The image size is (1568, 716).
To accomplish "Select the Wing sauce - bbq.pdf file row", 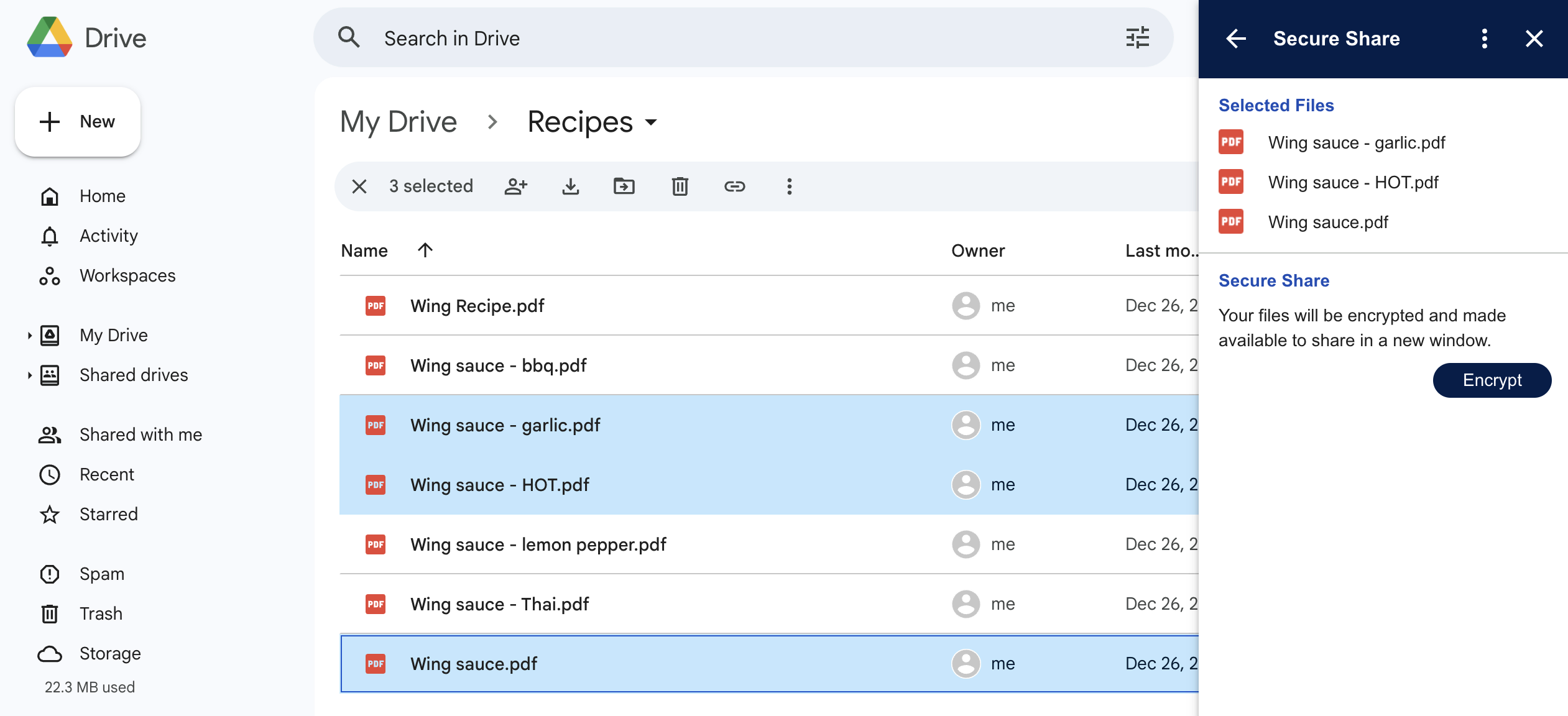I will [x=497, y=365].
